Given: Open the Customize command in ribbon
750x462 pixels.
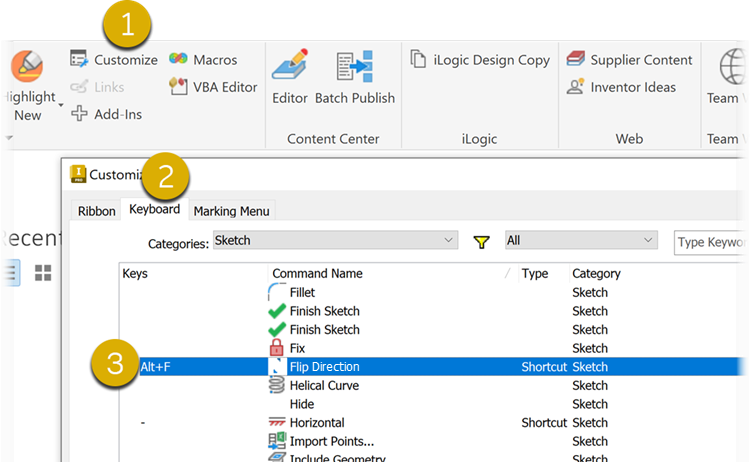Looking at the screenshot, I should click(x=114, y=60).
